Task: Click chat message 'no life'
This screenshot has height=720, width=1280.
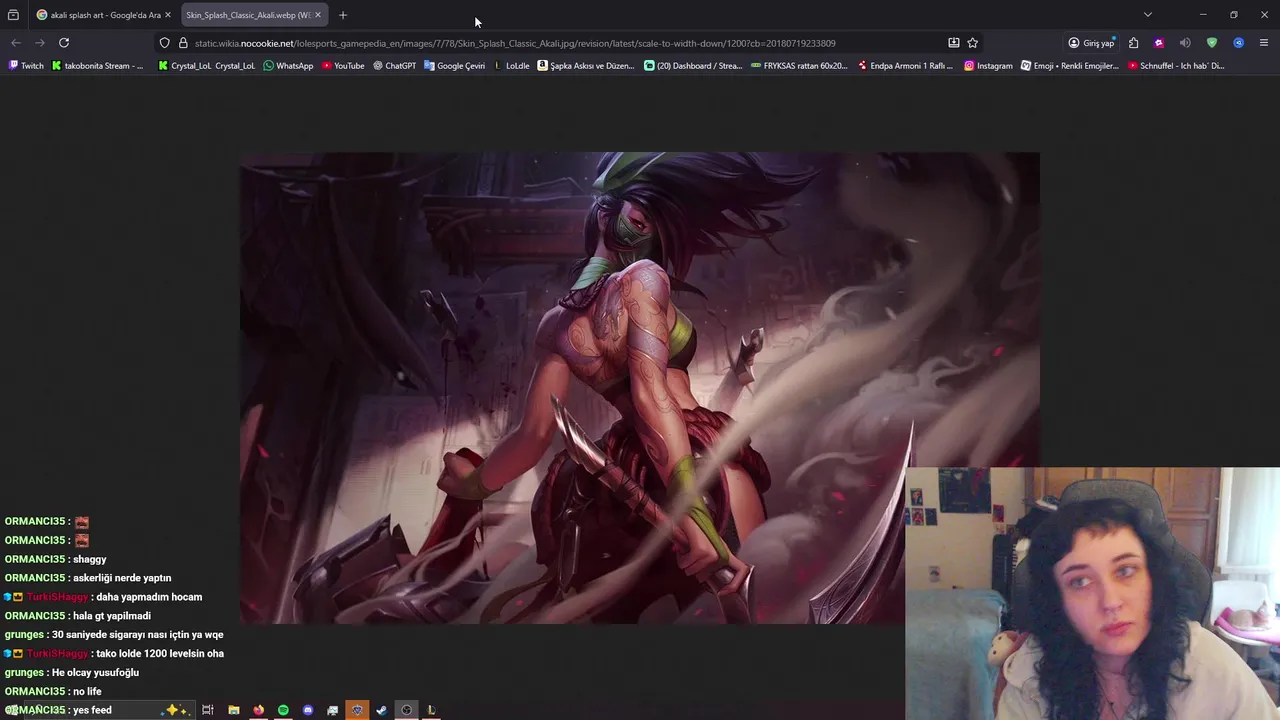Action: (87, 692)
